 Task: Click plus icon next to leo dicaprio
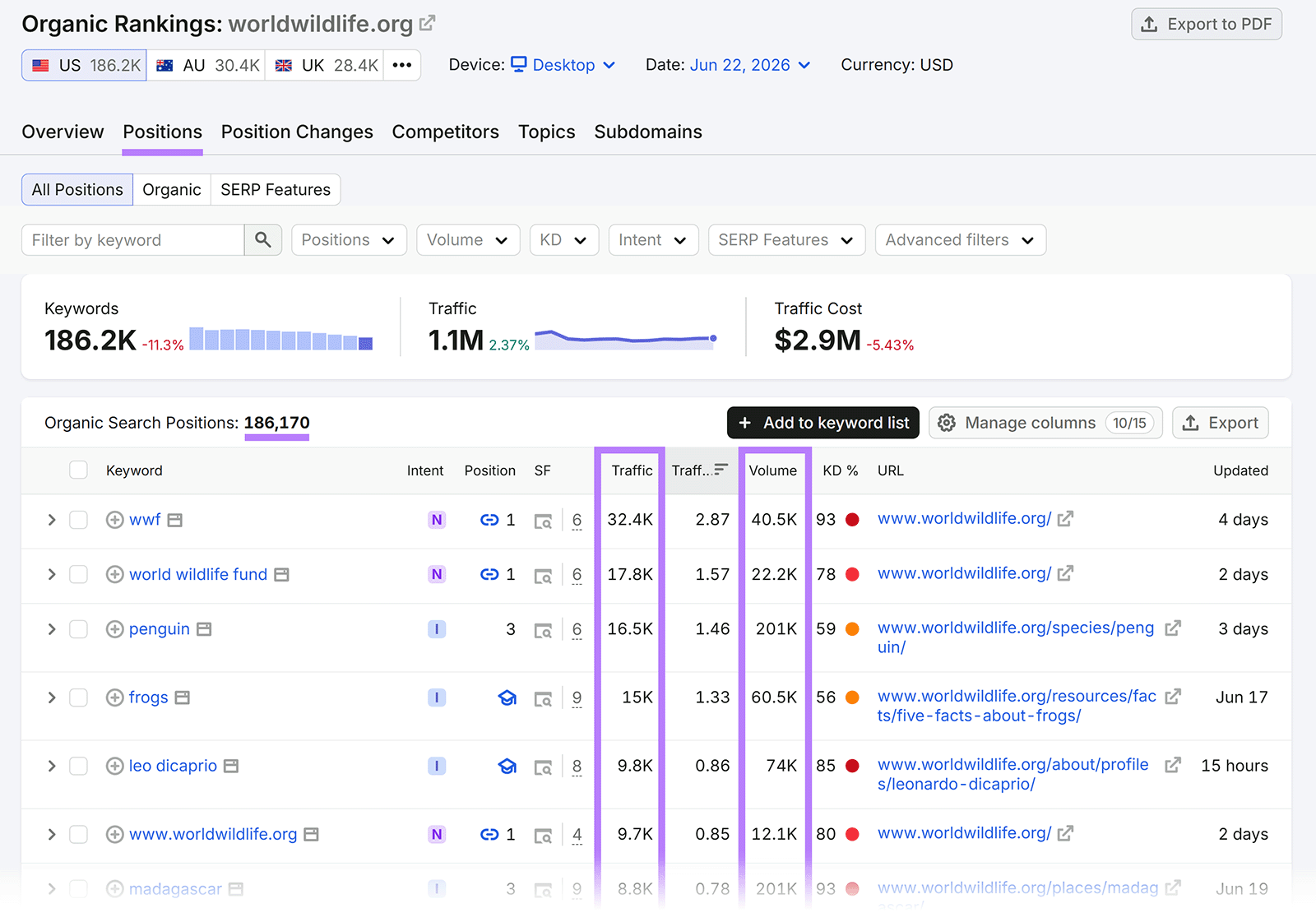(115, 766)
